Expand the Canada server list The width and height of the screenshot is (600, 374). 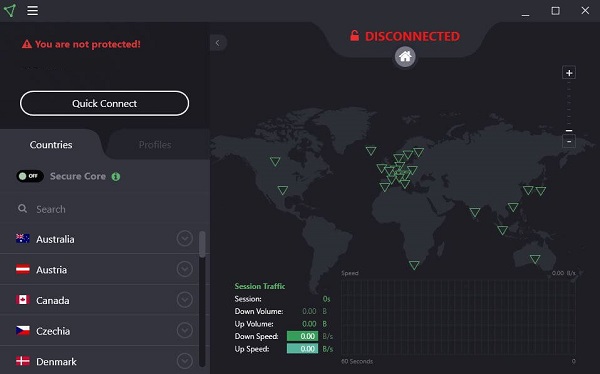pyautogui.click(x=184, y=300)
